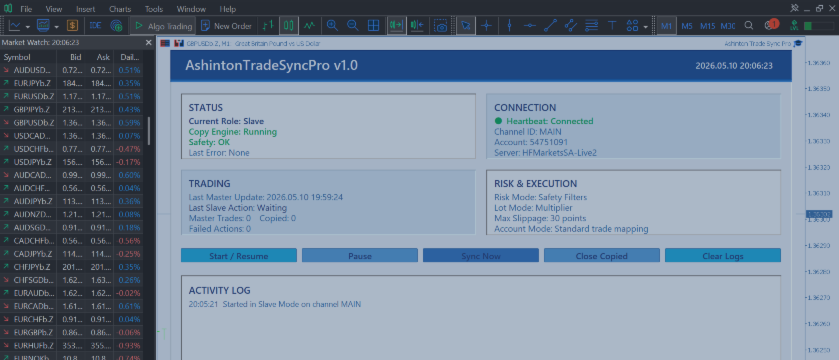Expand the profiles dropdown arrow
The width and height of the screenshot is (839, 360).
tap(56, 26)
